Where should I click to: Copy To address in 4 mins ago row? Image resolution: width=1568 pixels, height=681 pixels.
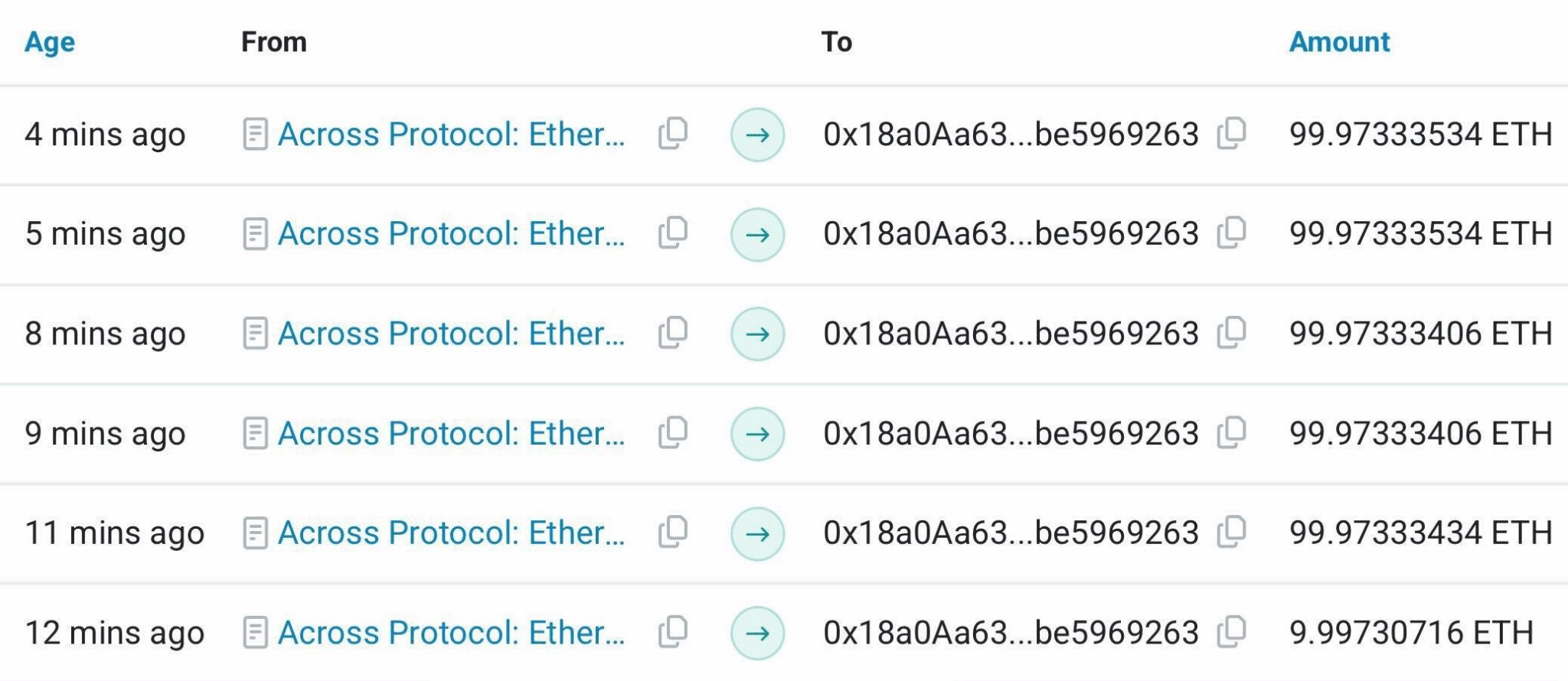point(1231,134)
